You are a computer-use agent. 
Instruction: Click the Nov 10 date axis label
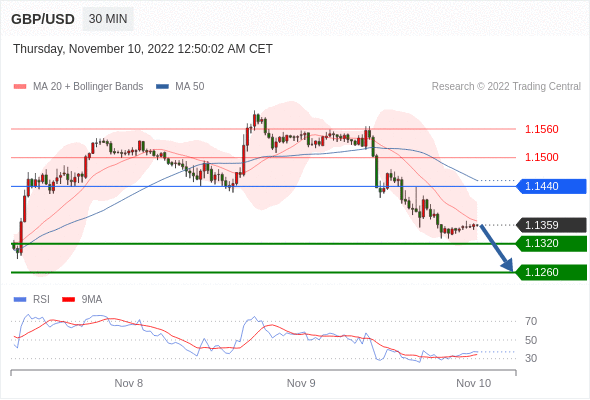(473, 383)
